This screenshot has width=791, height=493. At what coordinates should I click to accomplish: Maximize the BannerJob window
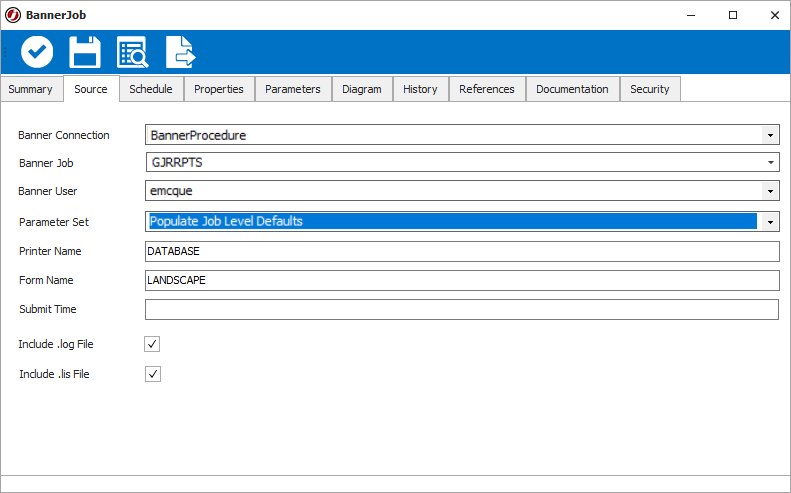click(733, 15)
